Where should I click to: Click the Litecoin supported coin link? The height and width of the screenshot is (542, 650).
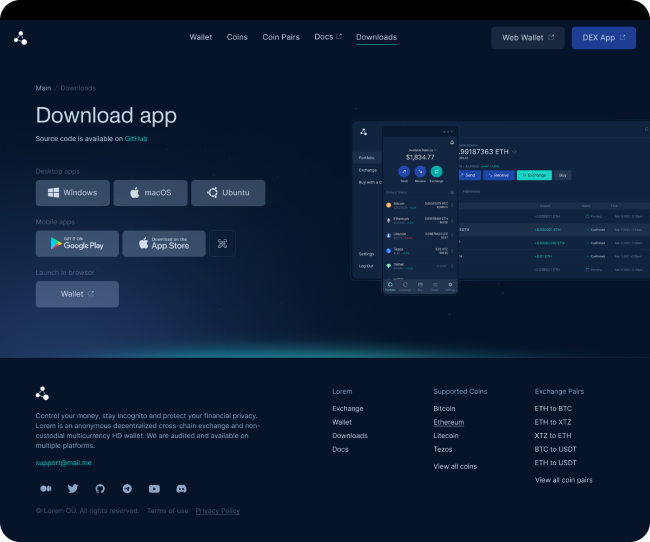[x=446, y=436]
